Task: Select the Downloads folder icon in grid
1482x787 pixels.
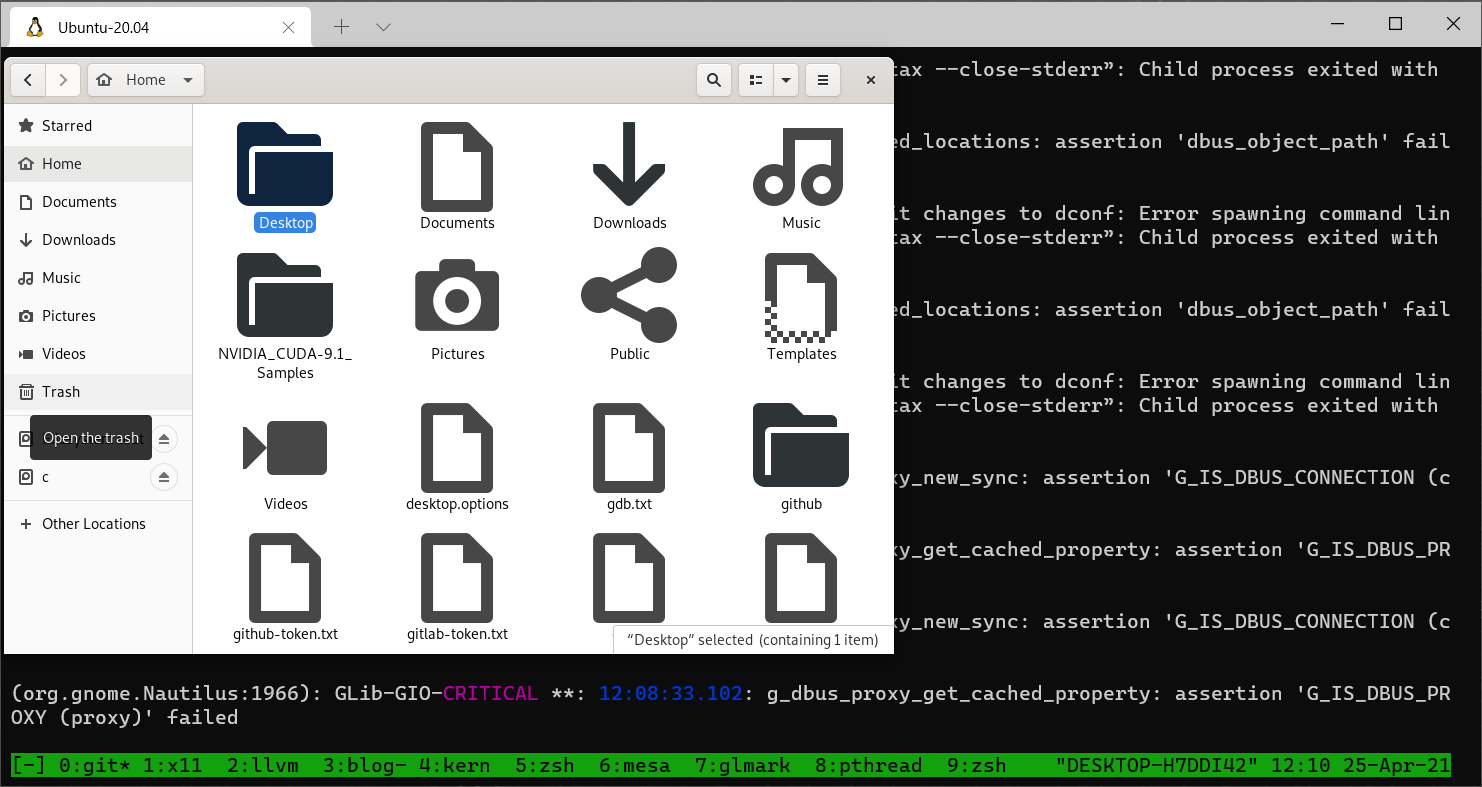Action: point(629,164)
